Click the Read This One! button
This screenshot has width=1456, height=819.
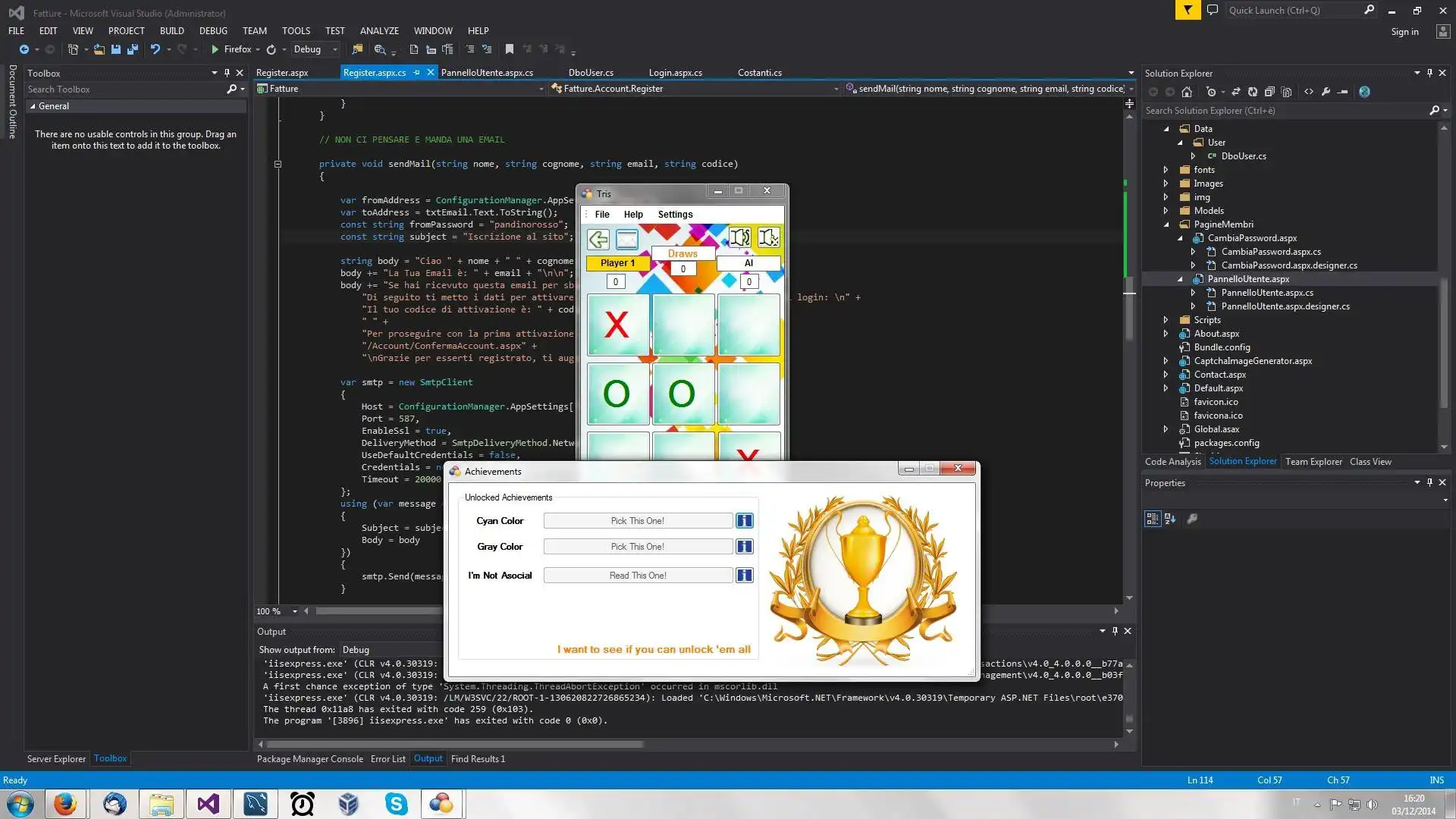[x=637, y=576]
